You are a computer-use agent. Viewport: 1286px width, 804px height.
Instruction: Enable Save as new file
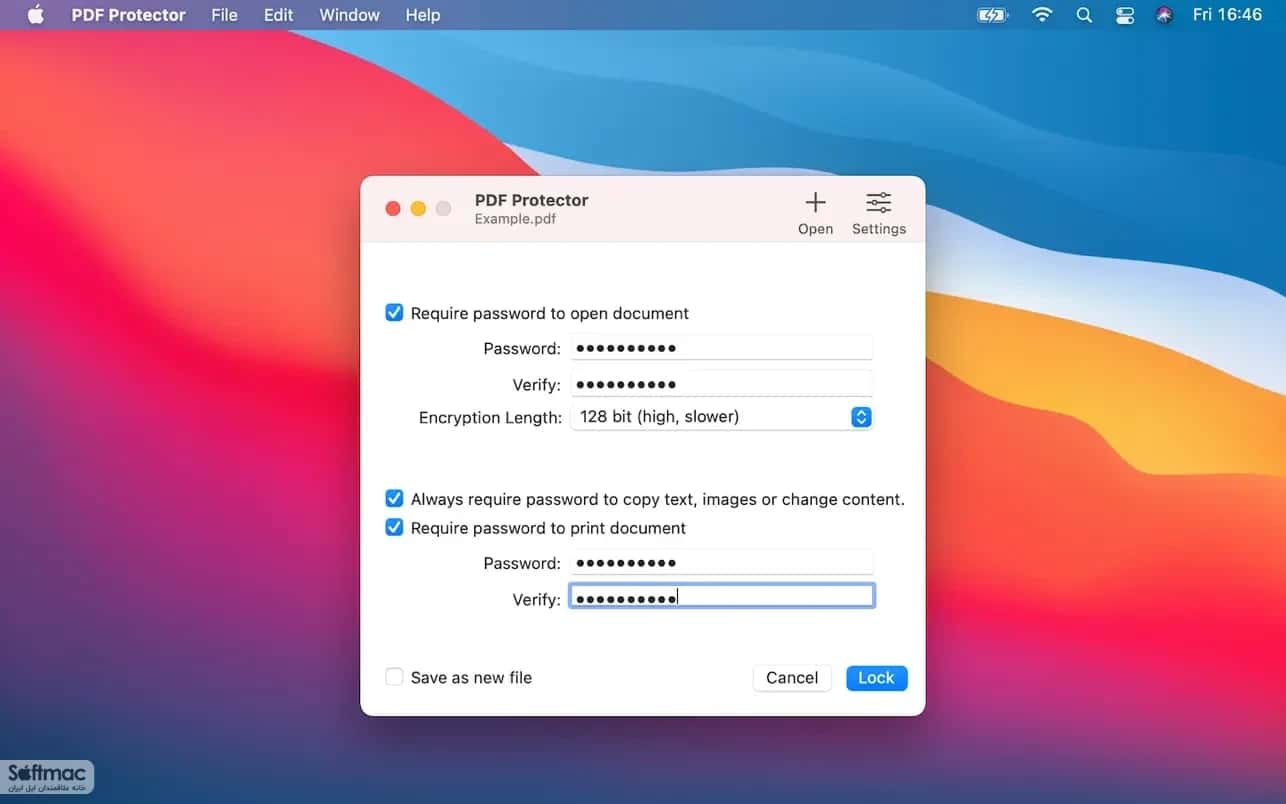(394, 677)
